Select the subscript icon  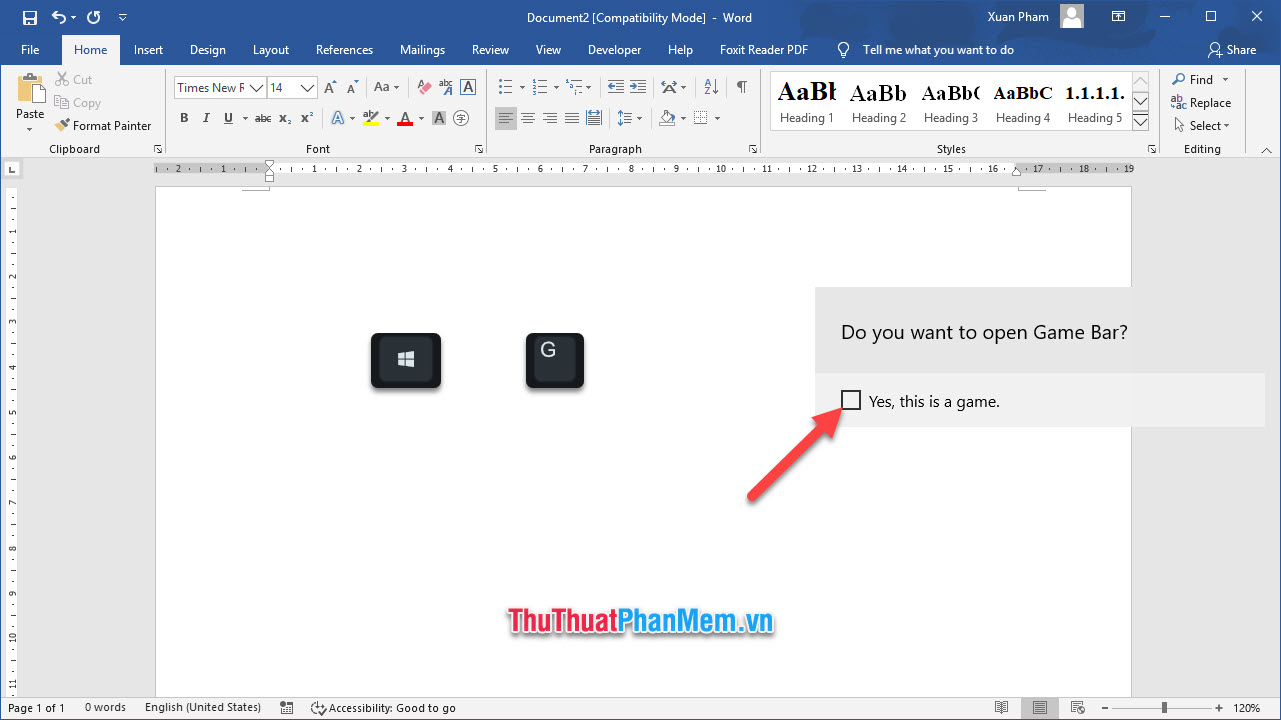(283, 118)
